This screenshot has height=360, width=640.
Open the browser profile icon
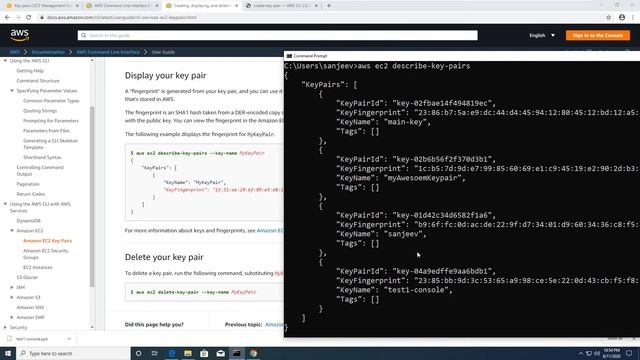(622, 18)
